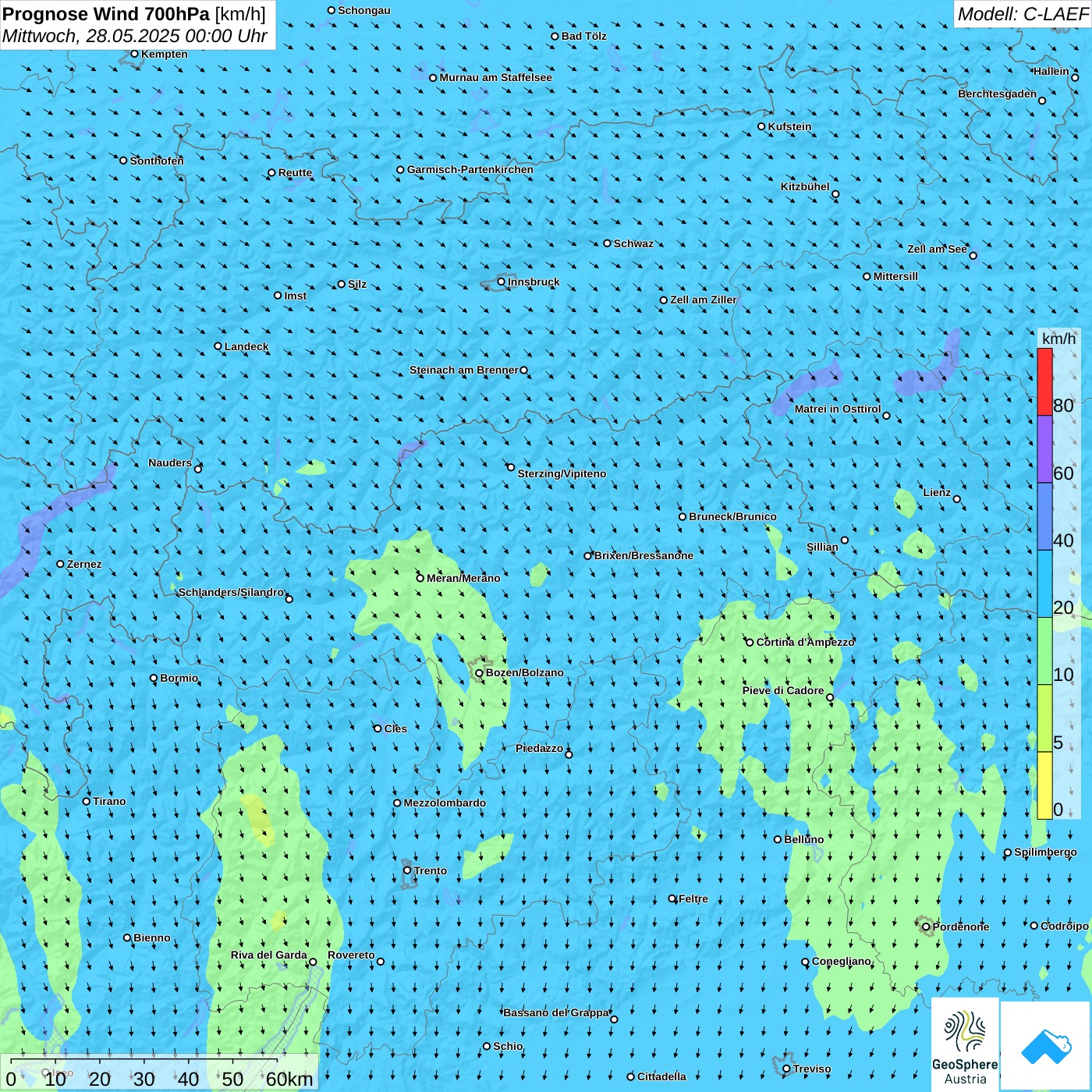1092x1092 pixels.
Task: Click the Zell am See marker circle
Action: (973, 255)
